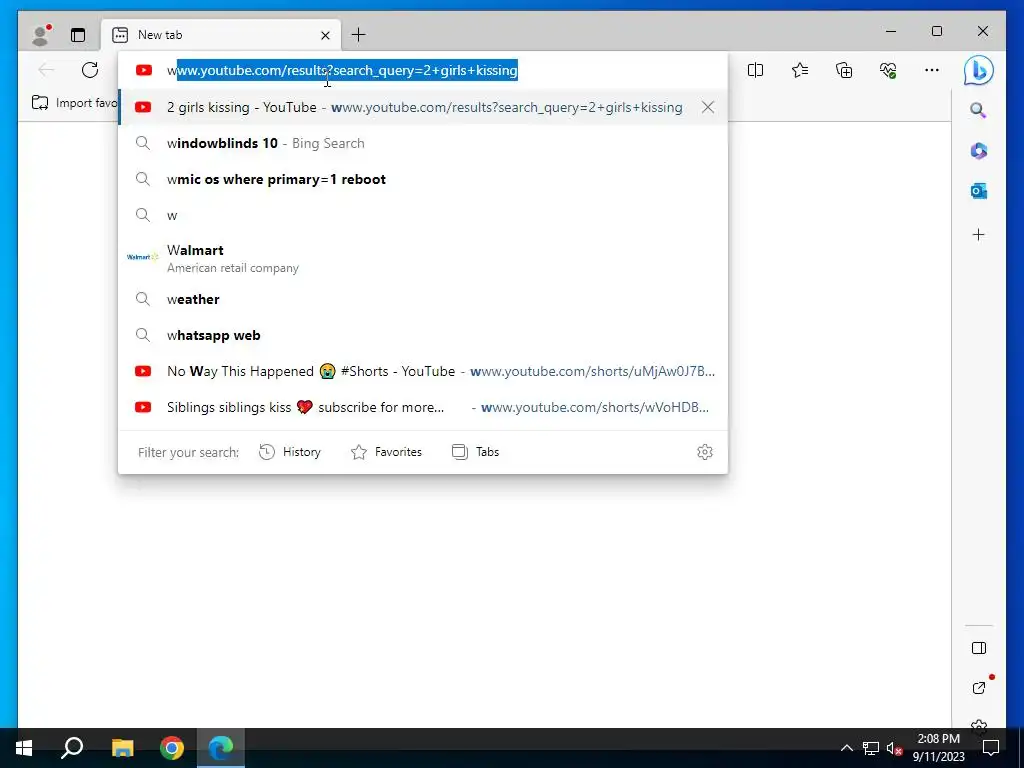Remove the 2 girls kissing suggestion
This screenshot has width=1024, height=768.
[x=708, y=107]
